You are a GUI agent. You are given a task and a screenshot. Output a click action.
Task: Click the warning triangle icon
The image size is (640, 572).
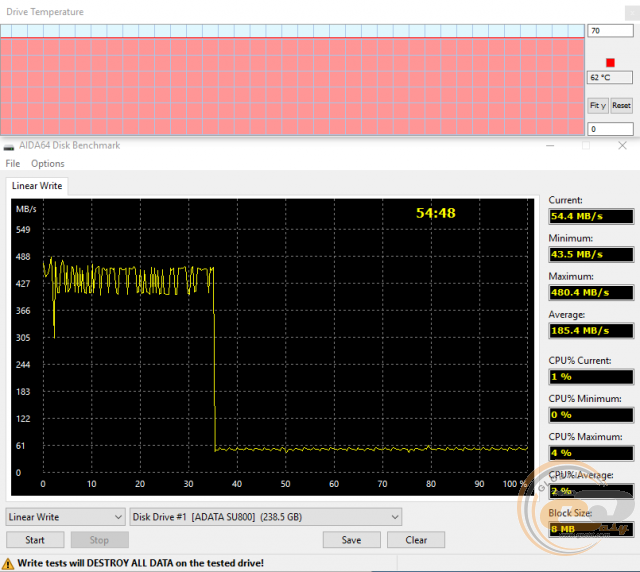click(x=8, y=564)
